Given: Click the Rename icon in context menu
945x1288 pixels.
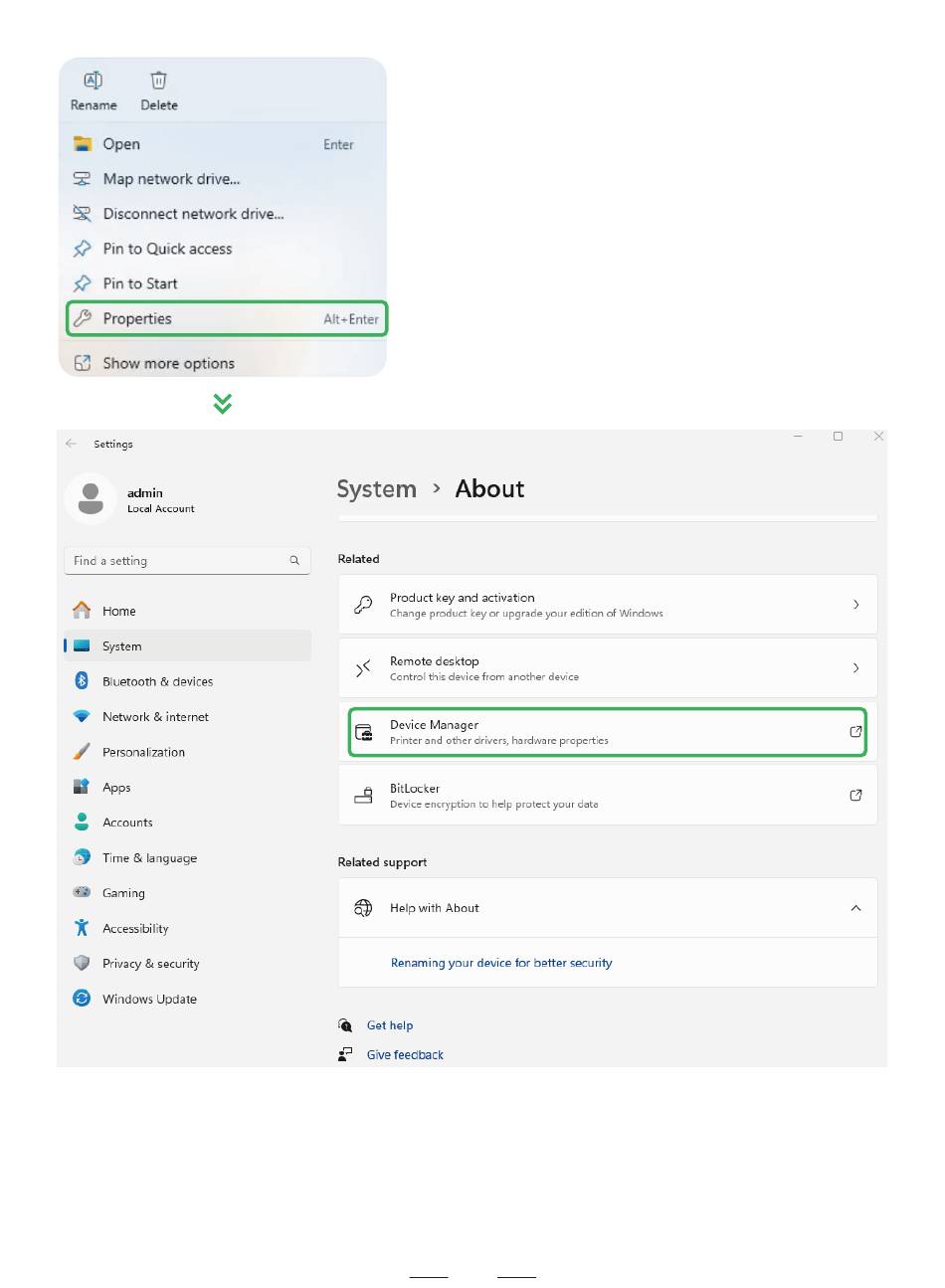Looking at the screenshot, I should [x=93, y=81].
